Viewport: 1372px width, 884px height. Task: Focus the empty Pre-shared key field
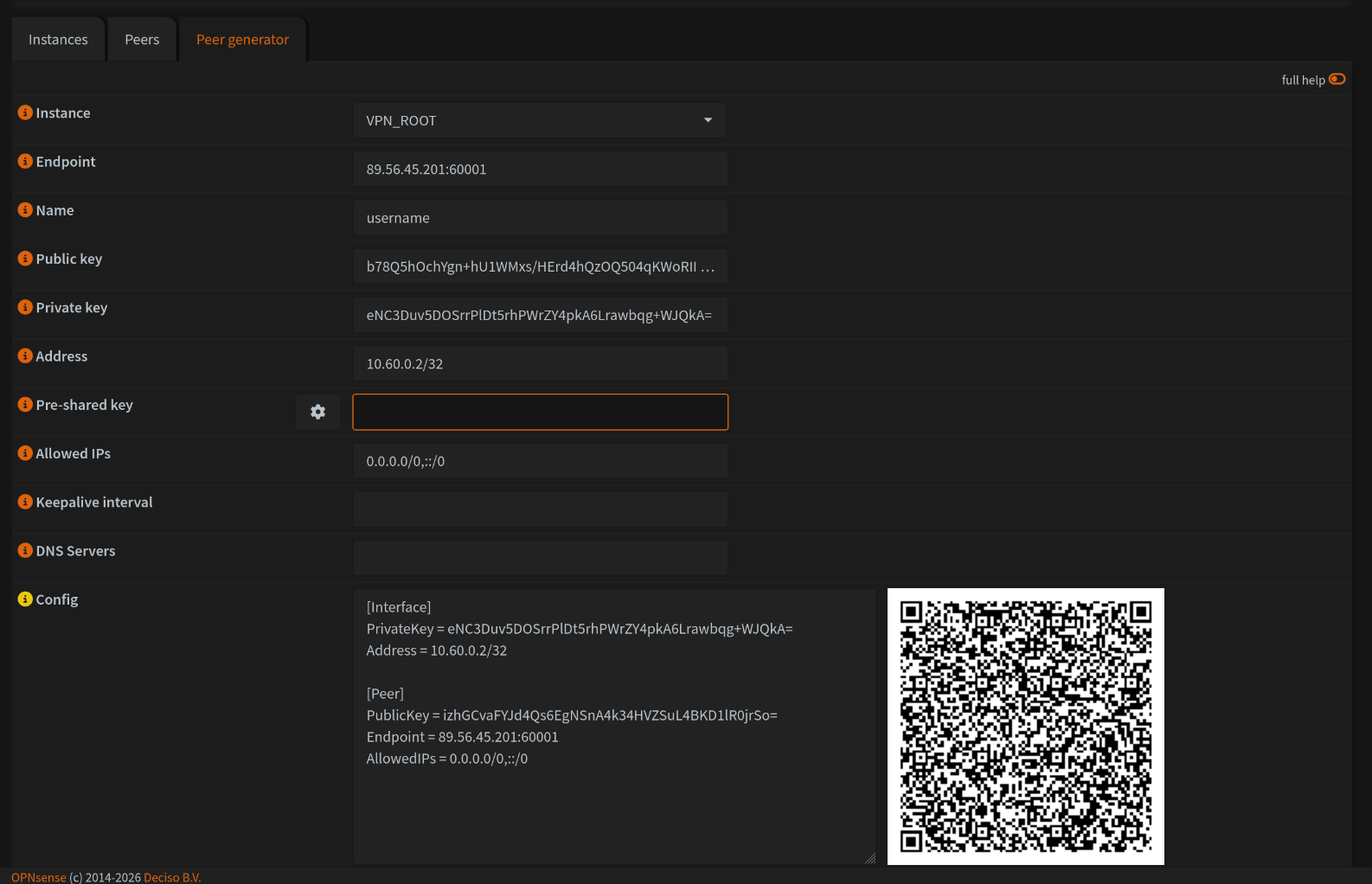coord(540,412)
